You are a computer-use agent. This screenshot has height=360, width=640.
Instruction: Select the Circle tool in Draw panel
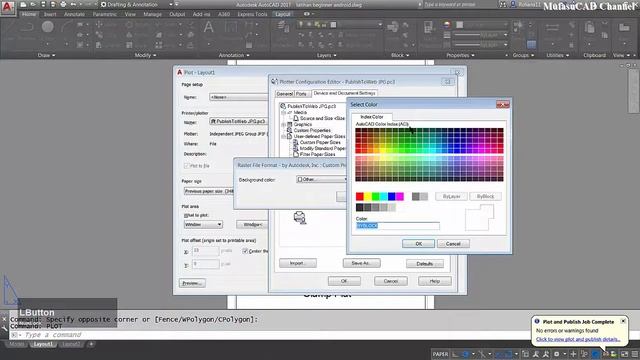47,27
